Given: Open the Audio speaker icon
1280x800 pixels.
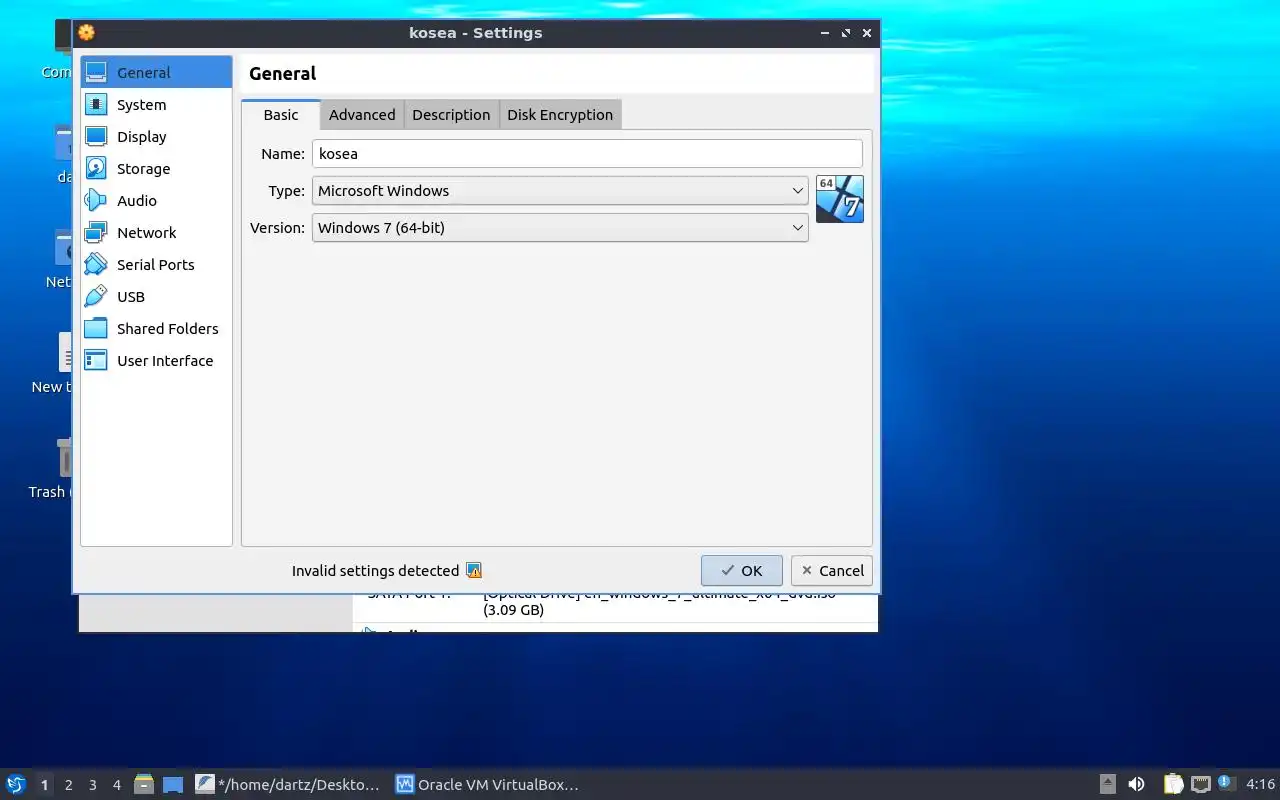Looking at the screenshot, I should pyautogui.click(x=96, y=200).
